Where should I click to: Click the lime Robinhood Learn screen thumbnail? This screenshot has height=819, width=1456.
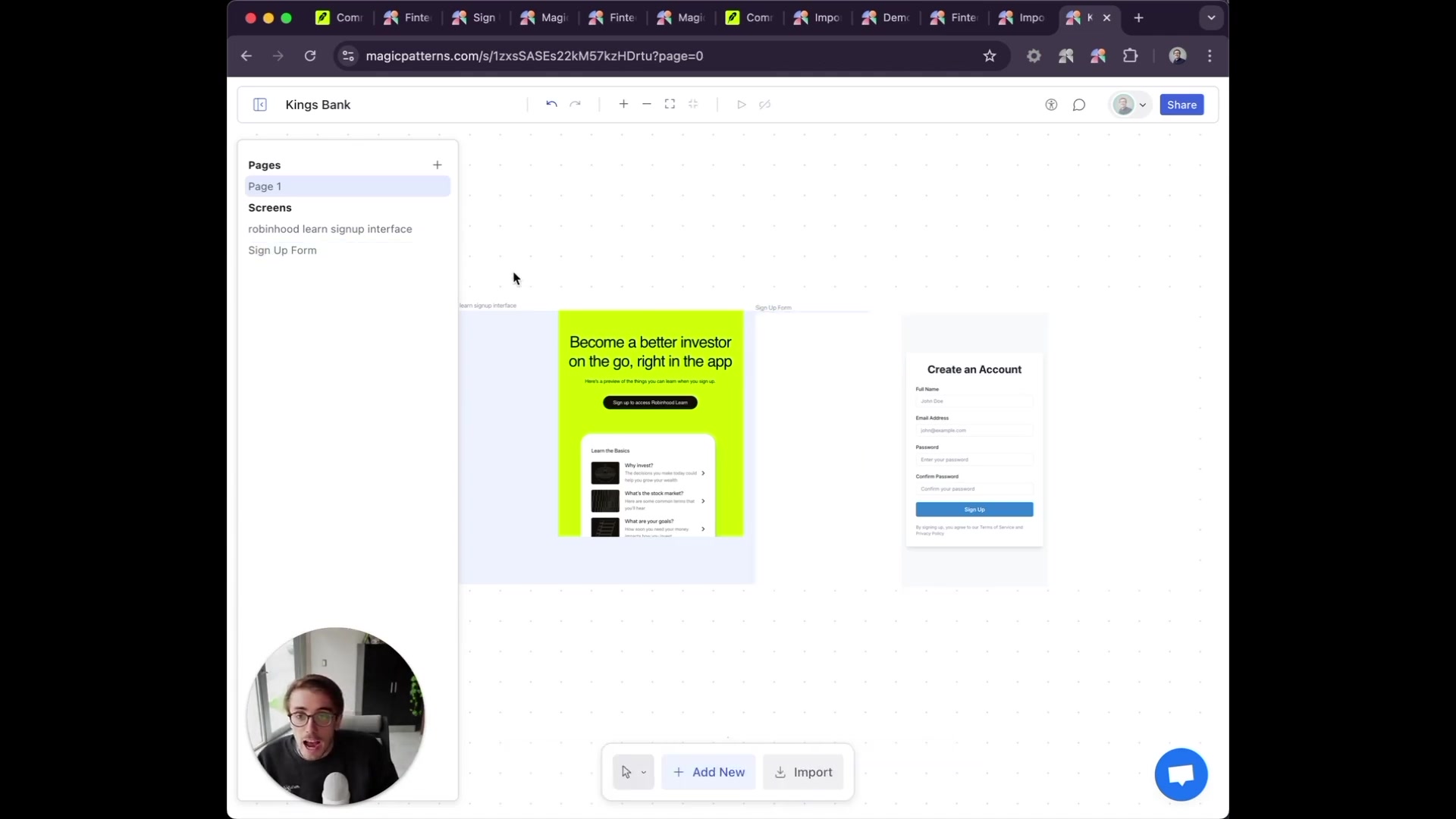coord(651,423)
